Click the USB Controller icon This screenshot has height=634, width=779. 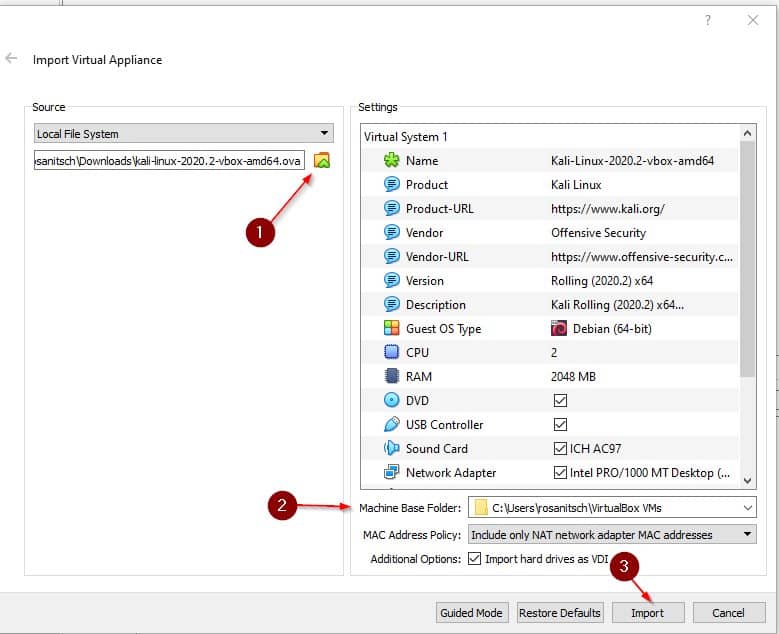(392, 425)
